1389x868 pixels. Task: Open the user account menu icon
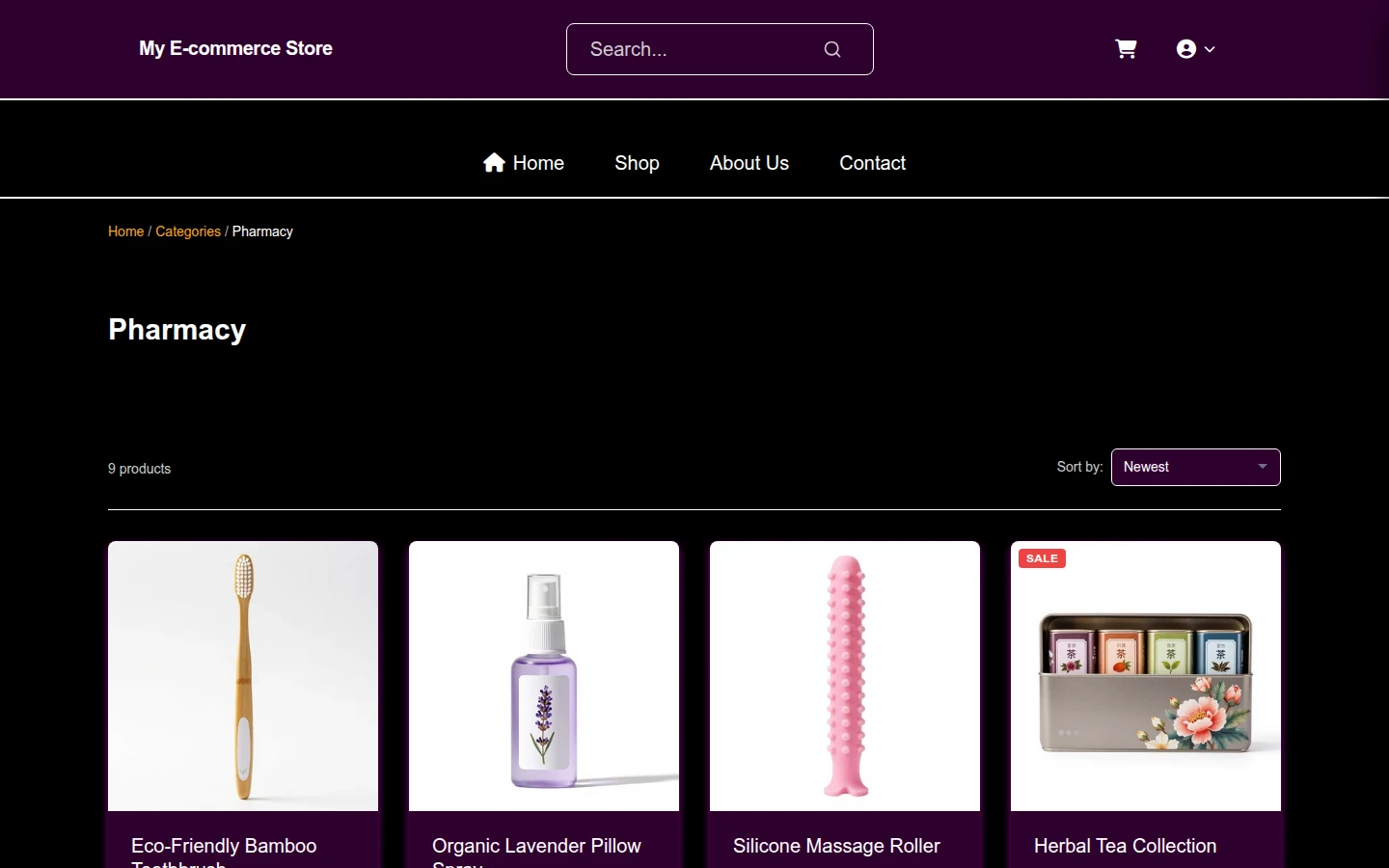click(x=1186, y=49)
